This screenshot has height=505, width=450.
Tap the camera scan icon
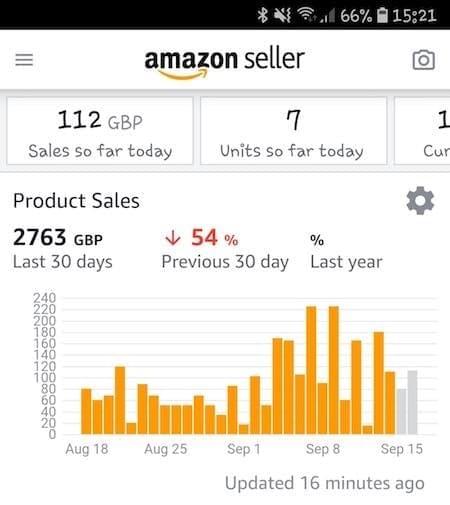click(423, 60)
